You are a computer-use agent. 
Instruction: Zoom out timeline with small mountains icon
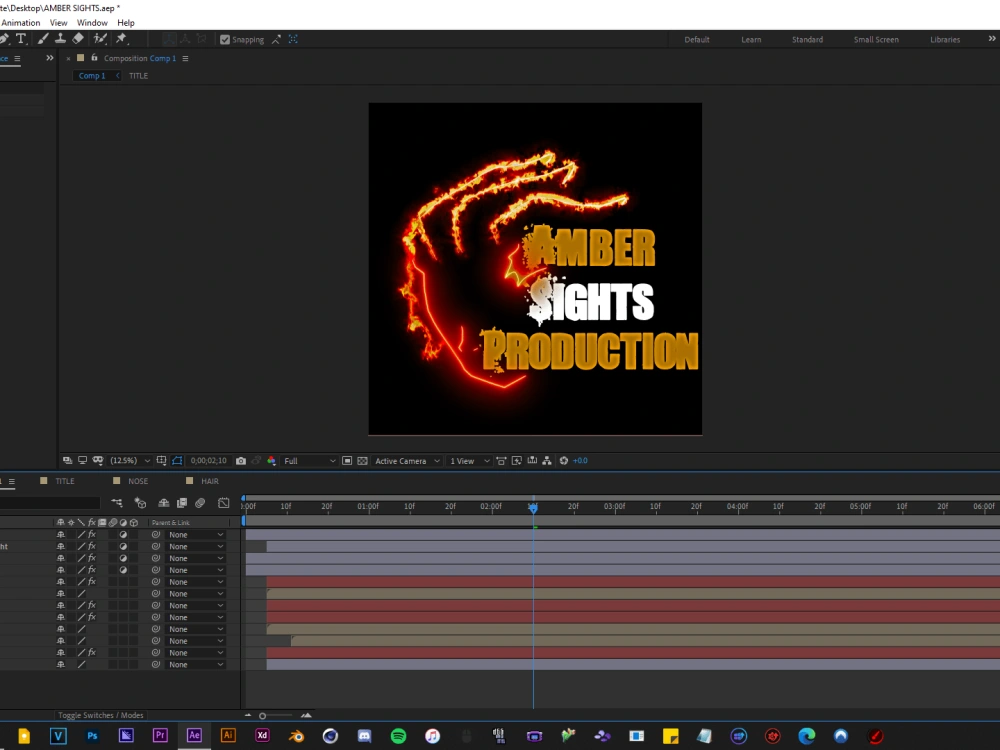point(248,715)
